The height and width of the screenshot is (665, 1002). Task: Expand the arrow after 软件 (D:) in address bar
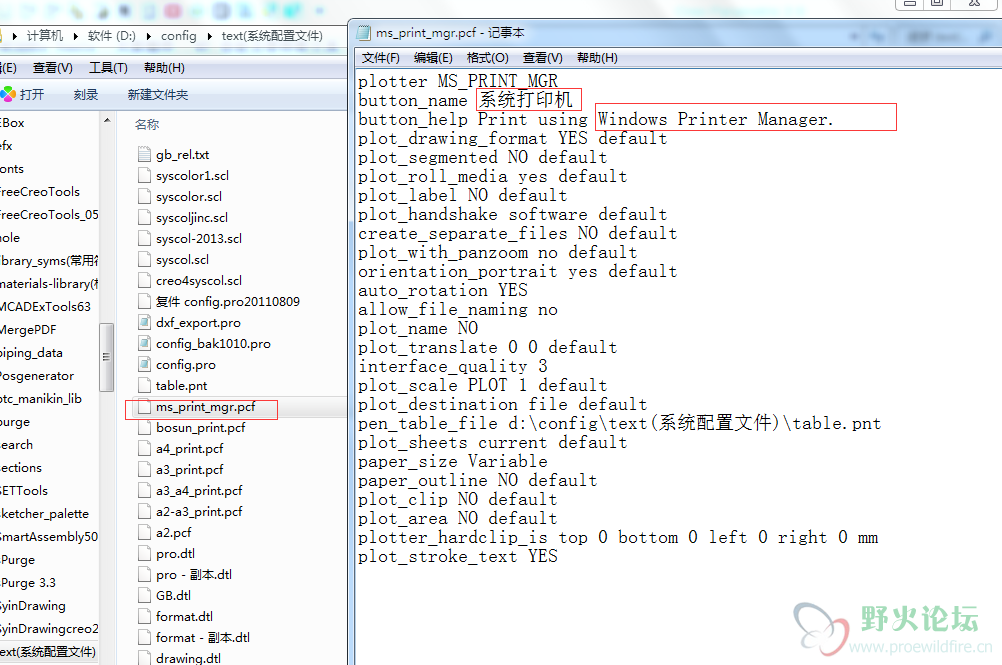click(x=149, y=36)
